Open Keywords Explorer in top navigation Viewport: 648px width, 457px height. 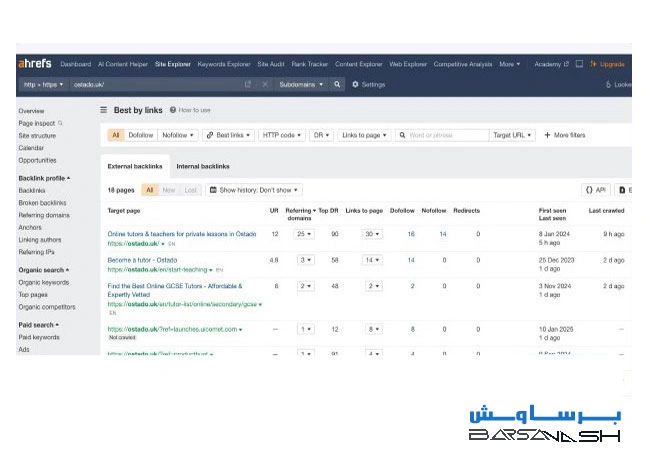pos(224,64)
